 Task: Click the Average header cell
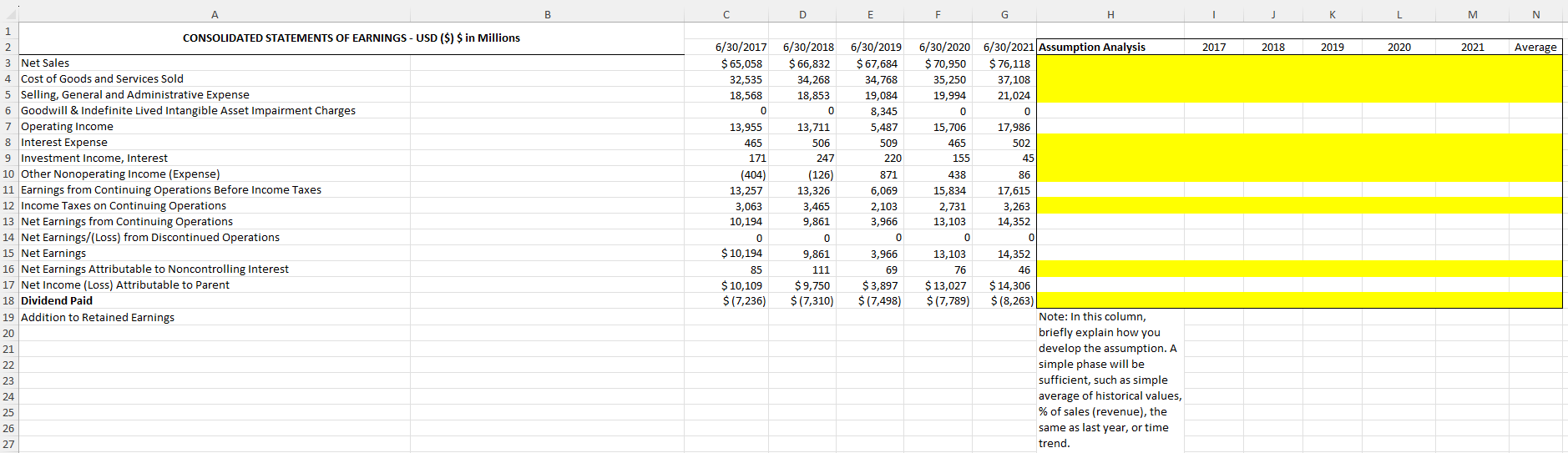tap(1535, 47)
